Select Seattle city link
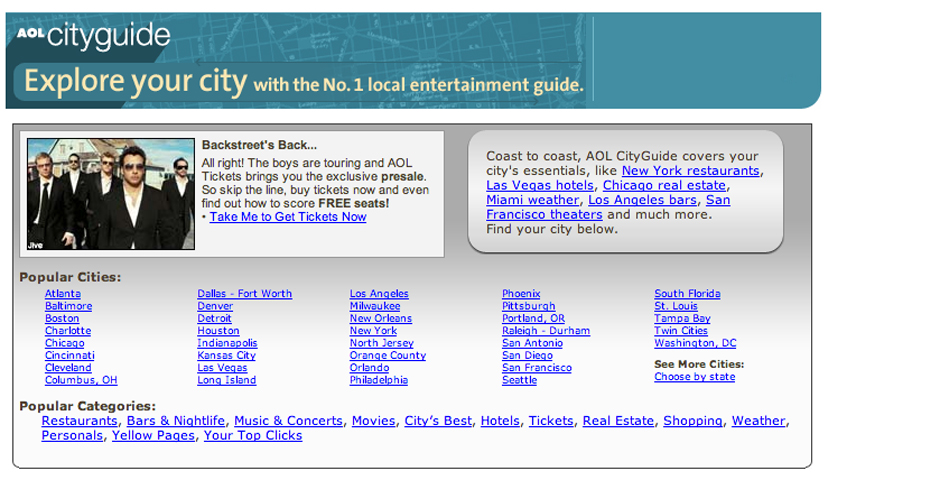940x480 pixels. tap(519, 381)
